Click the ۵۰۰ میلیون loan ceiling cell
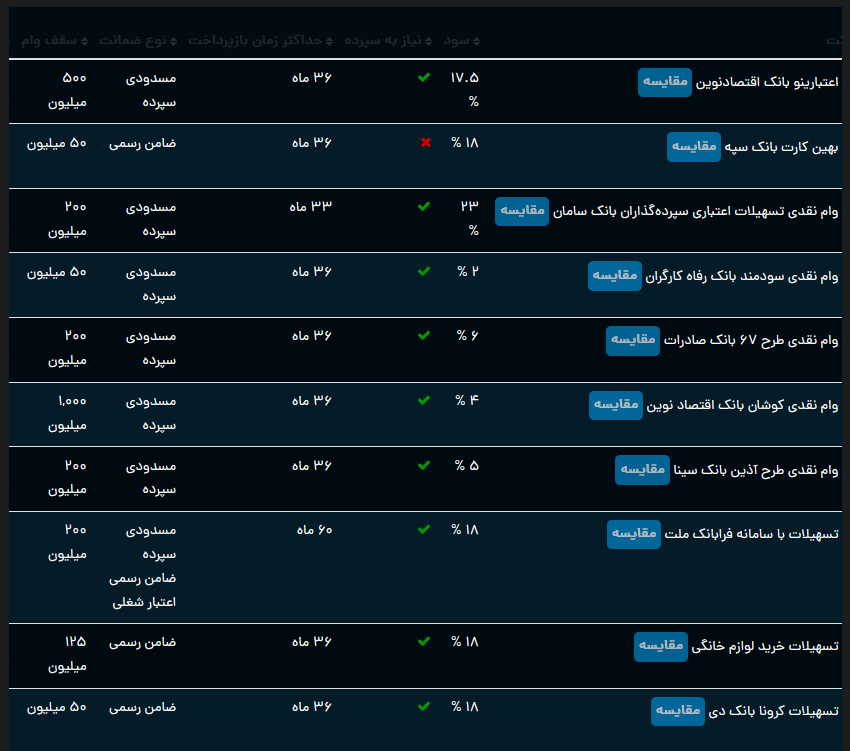850x751 pixels. (67, 90)
